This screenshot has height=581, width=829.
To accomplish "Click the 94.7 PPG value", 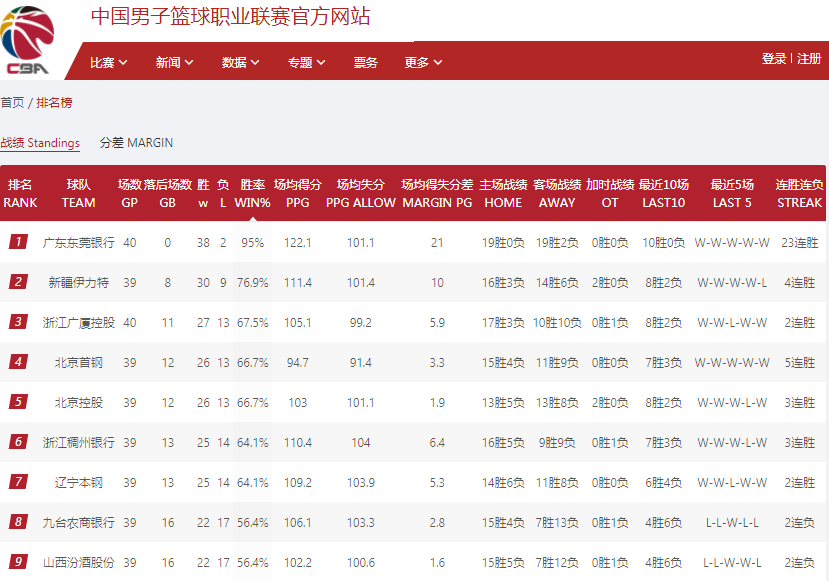I will tap(298, 363).
